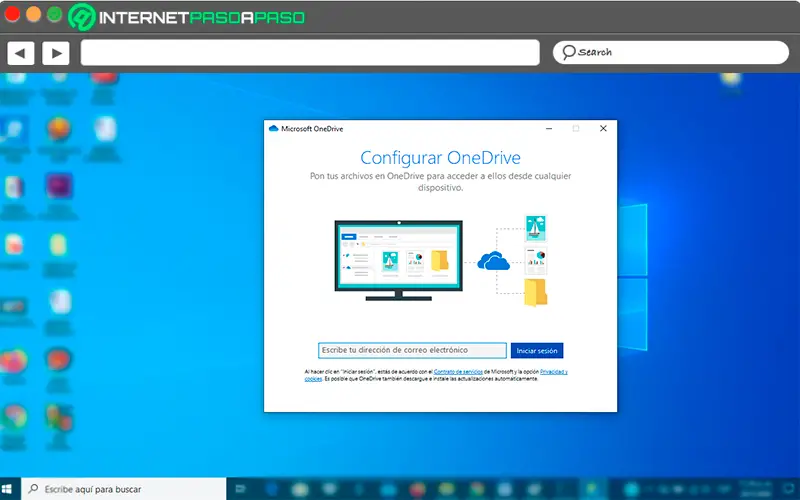Viewport: 800px width, 500px height.
Task: Click the back arrow navigation button
Action: click(20, 53)
